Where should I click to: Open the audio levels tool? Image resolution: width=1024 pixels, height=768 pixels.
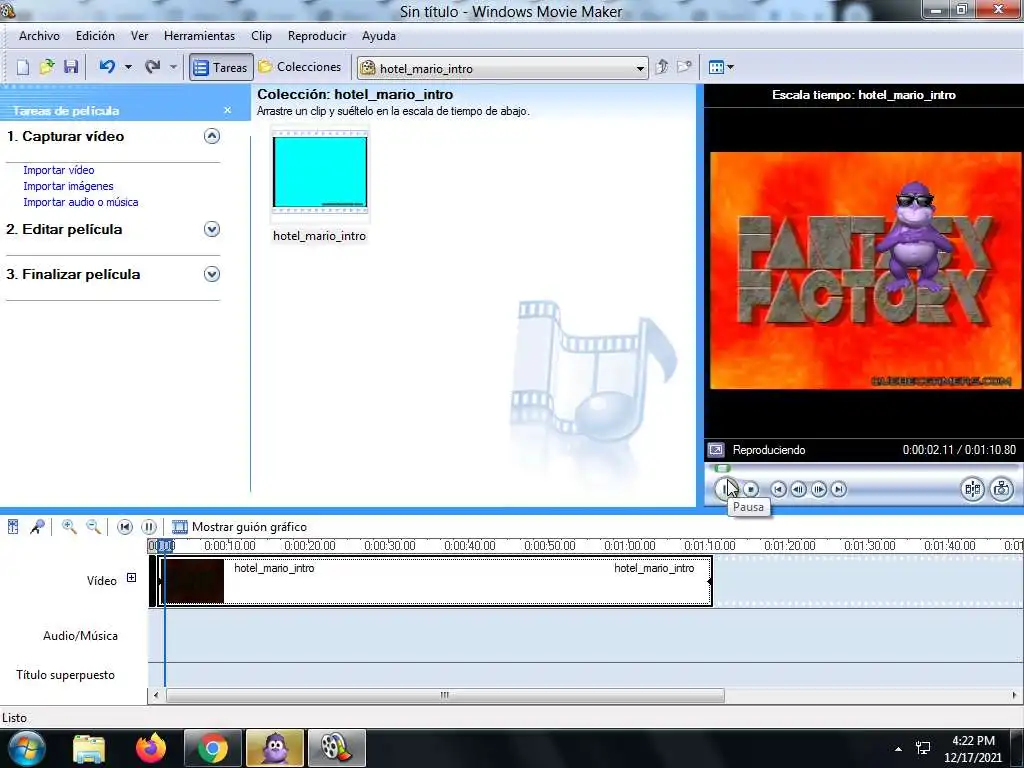(13, 526)
